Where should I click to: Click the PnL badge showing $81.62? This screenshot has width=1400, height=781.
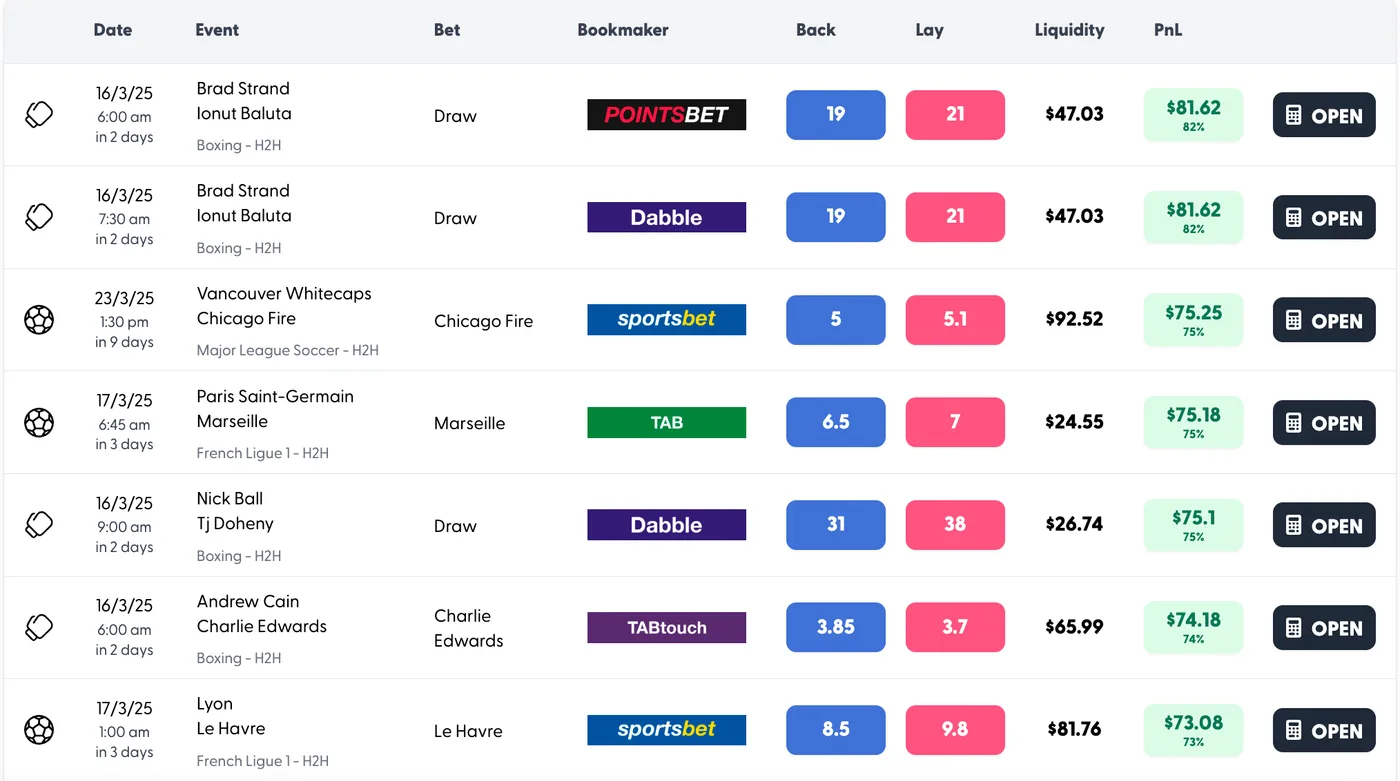pyautogui.click(x=1193, y=114)
